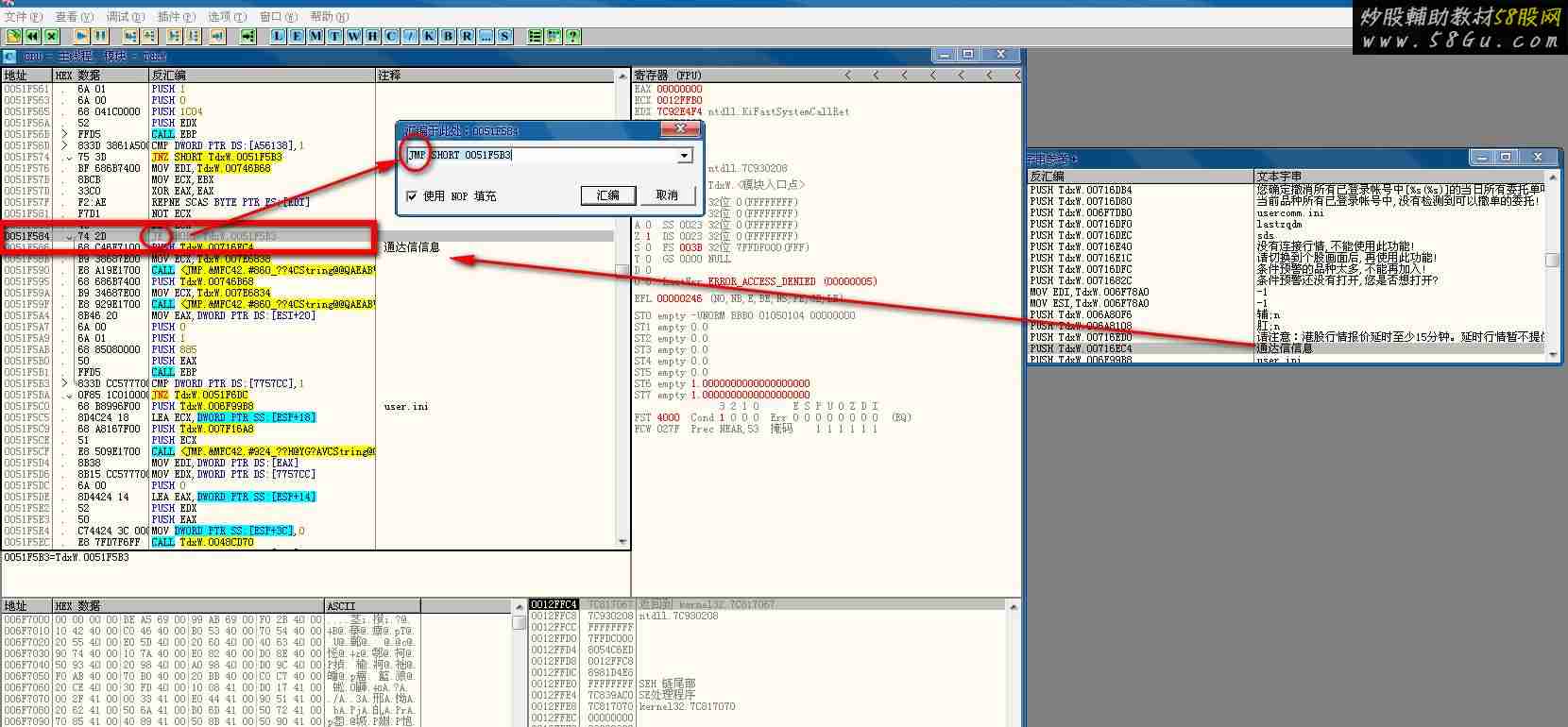This screenshot has width=1568, height=727.
Task: Click the debugging options list icon
Action: pyautogui.click(x=536, y=36)
